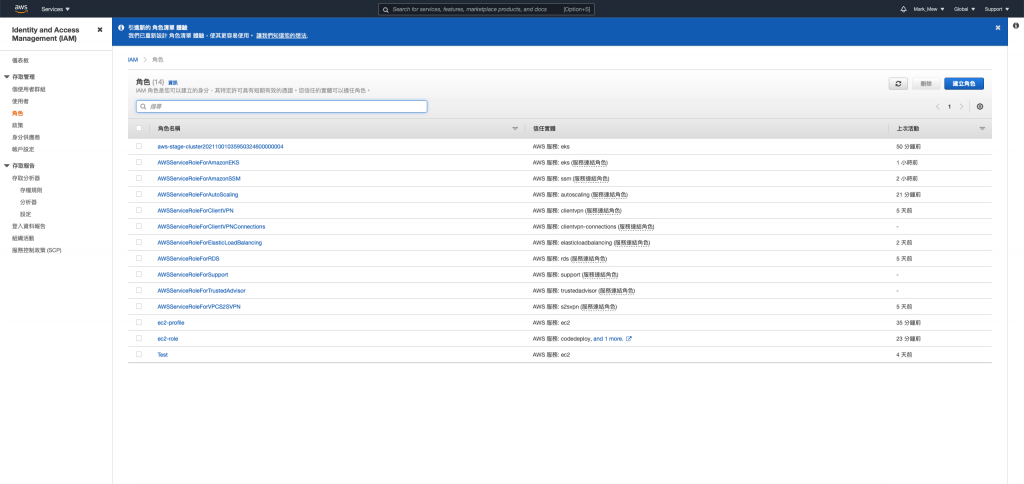Select all roles header checkbox
Viewport: 1024px width, 484px height.
tap(138, 128)
